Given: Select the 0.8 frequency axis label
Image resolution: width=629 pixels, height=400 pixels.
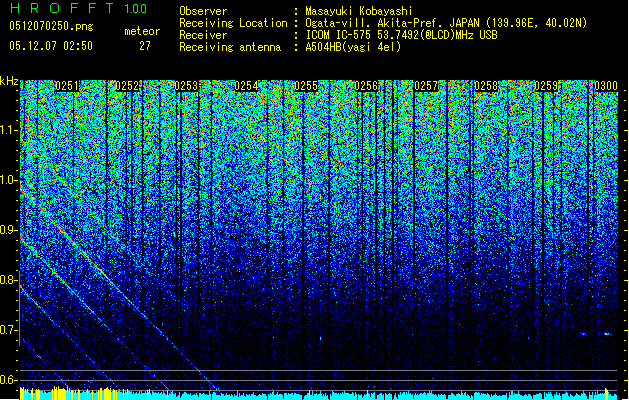Looking at the screenshot, I should click(8, 280).
